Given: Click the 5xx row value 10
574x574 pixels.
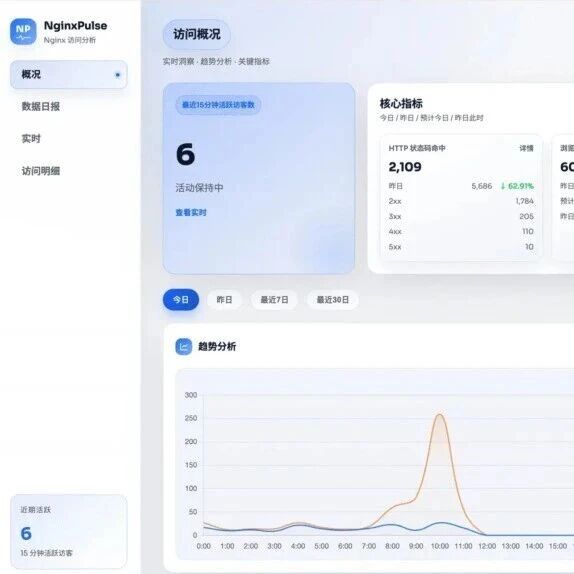Looking at the screenshot, I should (529, 247).
